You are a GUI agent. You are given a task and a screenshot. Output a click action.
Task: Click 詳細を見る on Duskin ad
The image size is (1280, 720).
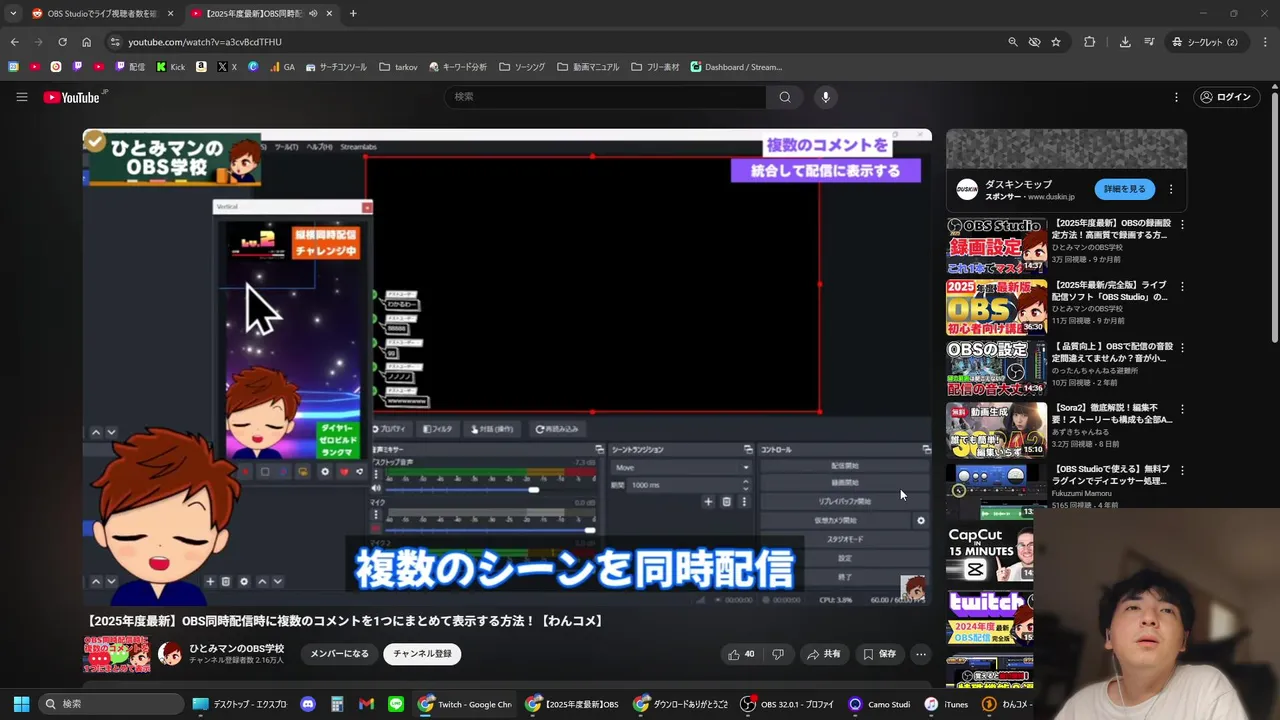(x=1125, y=189)
